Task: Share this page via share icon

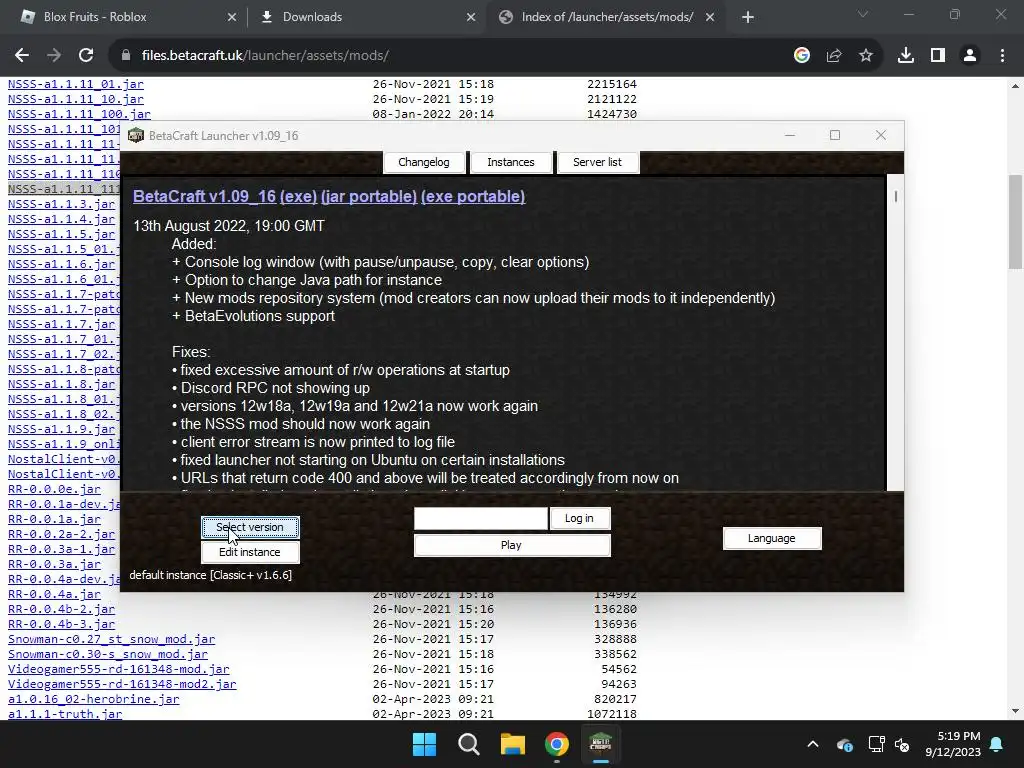Action: pos(834,56)
